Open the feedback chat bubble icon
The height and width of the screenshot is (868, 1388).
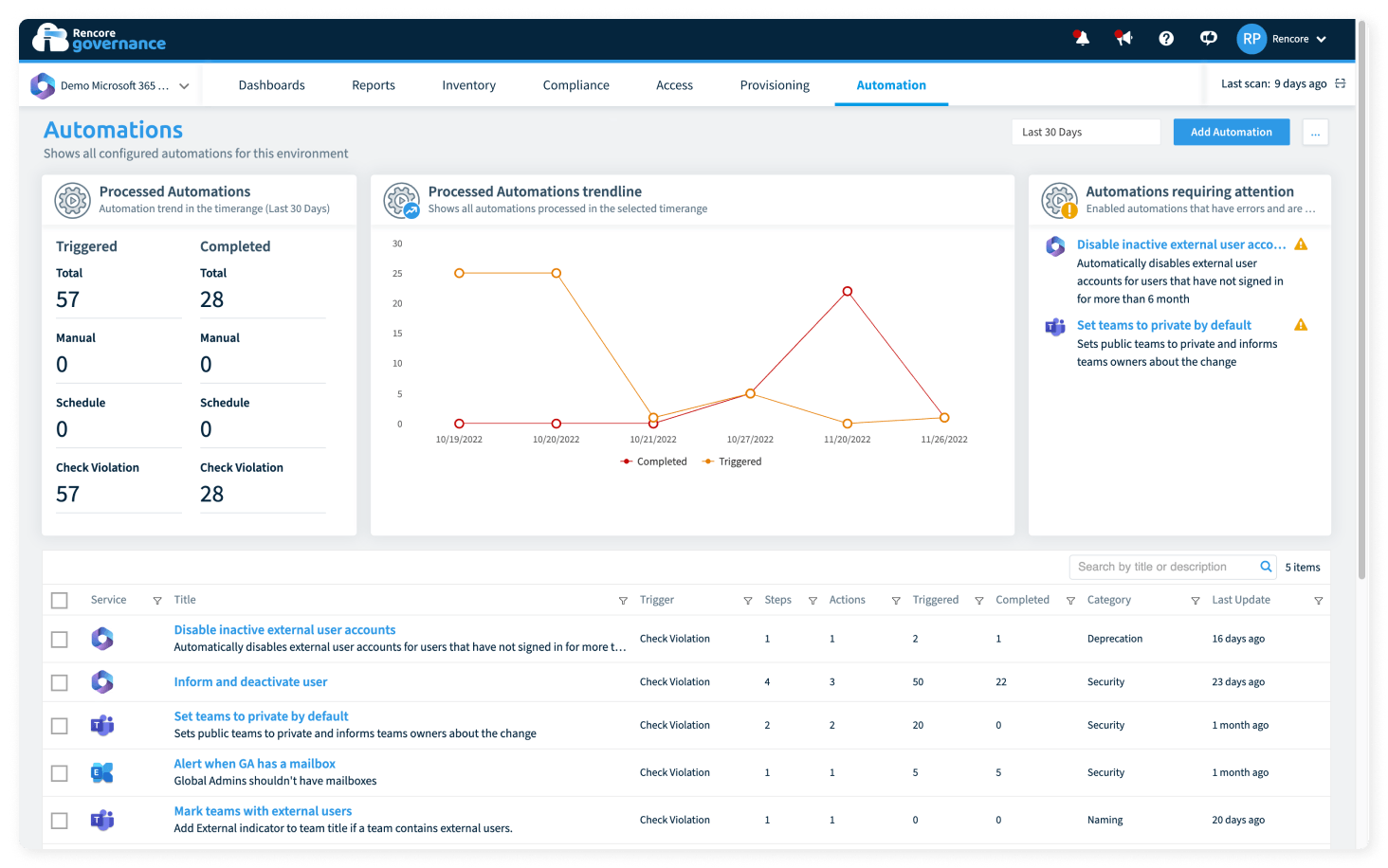click(1209, 38)
